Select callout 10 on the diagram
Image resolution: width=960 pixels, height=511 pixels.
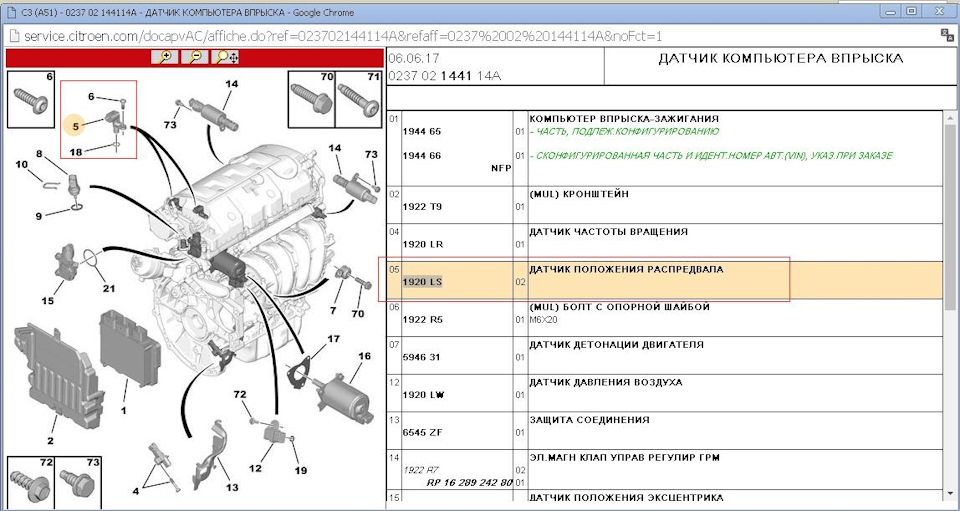21,165
